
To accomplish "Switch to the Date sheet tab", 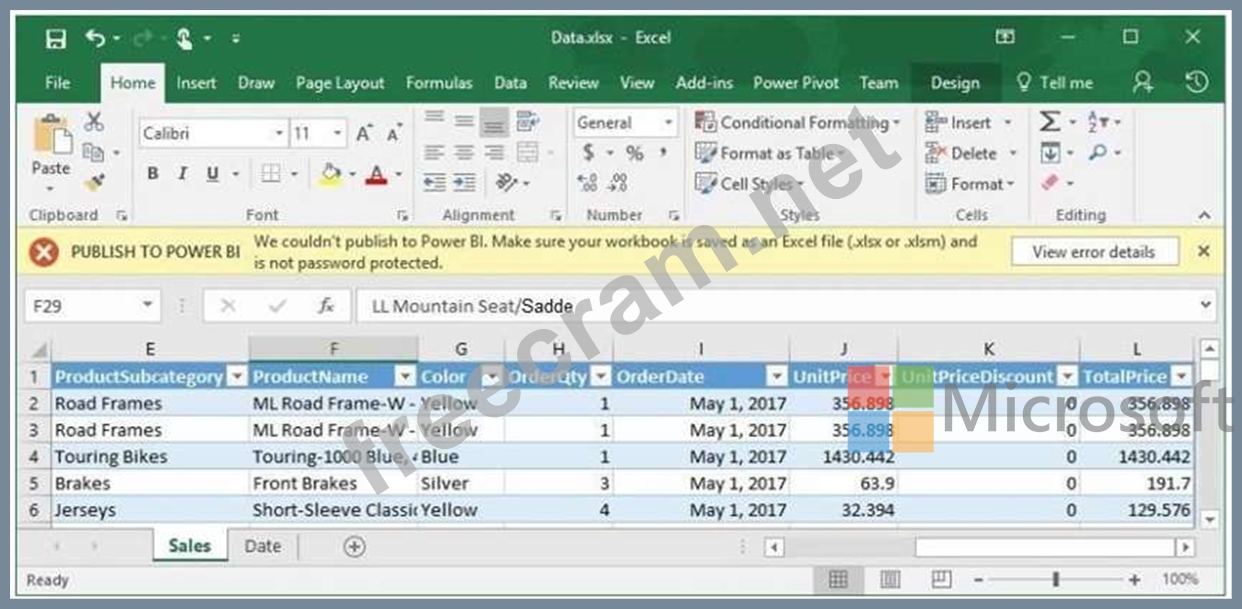I will coord(263,546).
